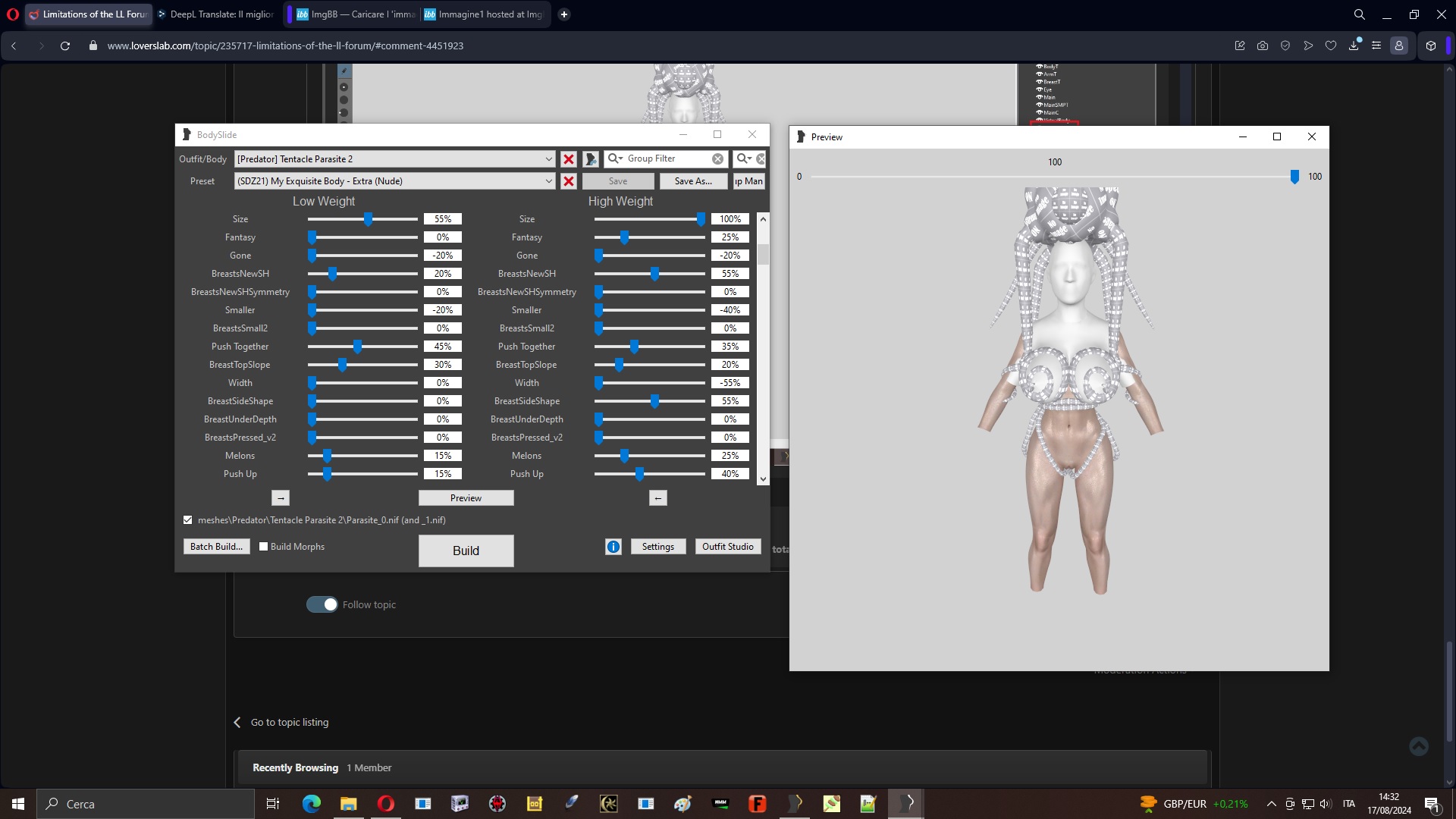Open Opera flow send icon
Viewport: 1456px width, 819px height.
1308,45
